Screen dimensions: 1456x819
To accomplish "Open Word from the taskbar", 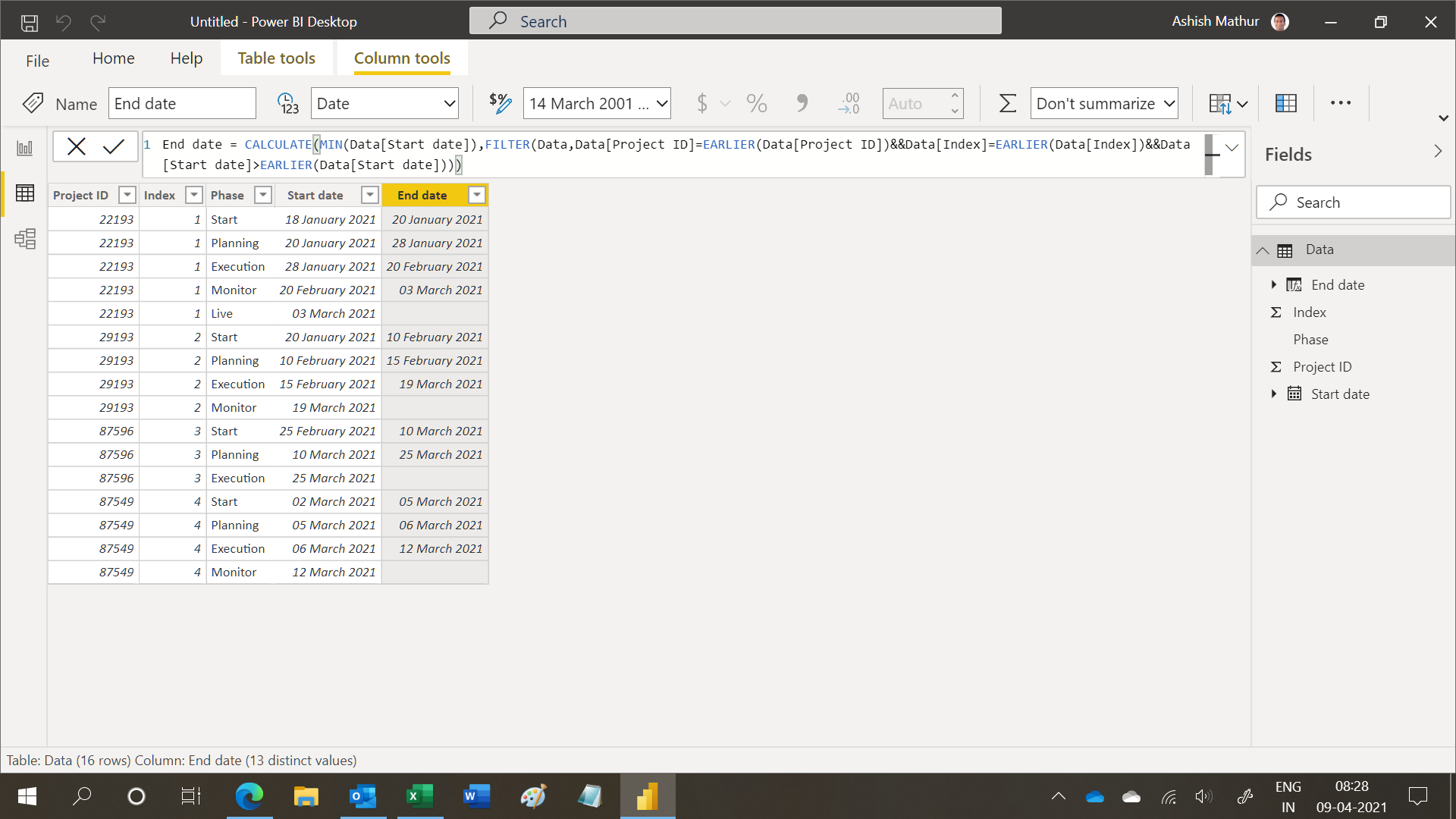I will click(477, 796).
